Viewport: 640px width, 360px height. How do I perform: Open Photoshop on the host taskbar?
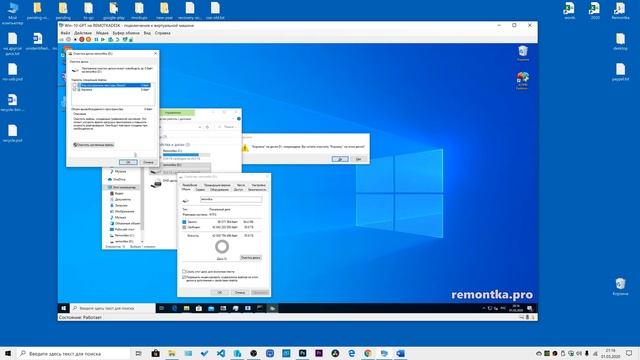tap(302, 353)
